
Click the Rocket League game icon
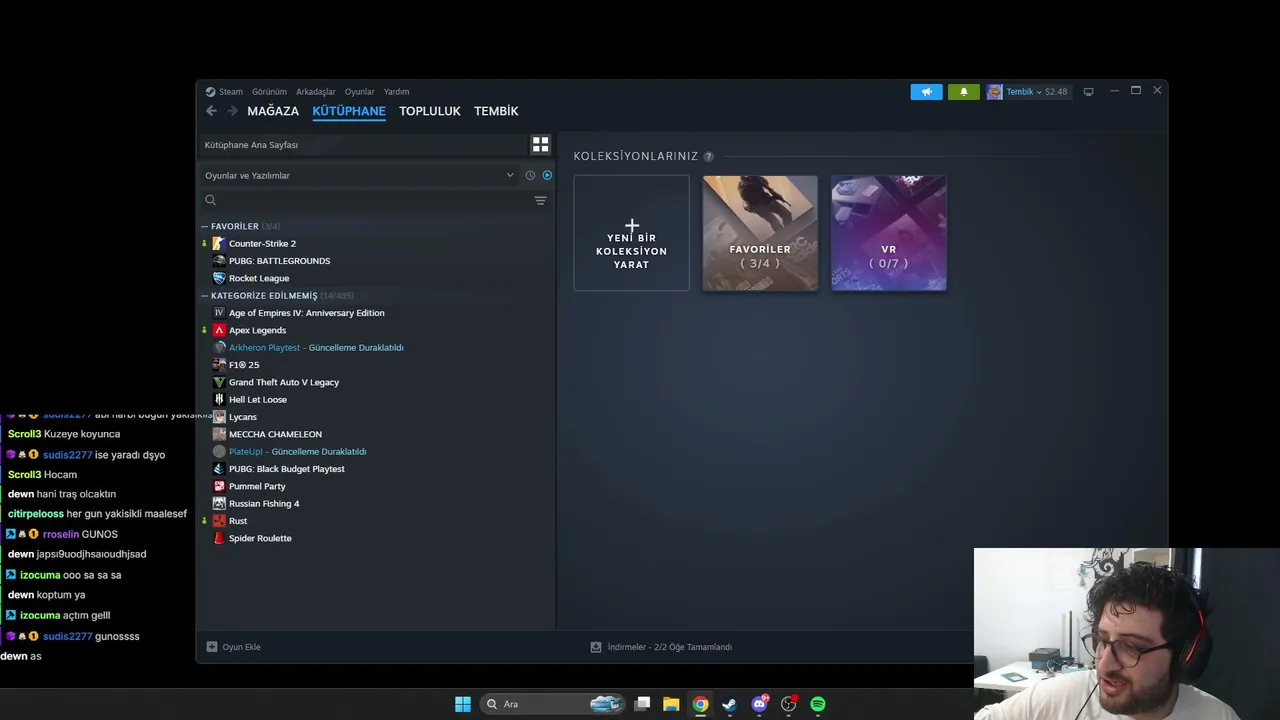[219, 278]
